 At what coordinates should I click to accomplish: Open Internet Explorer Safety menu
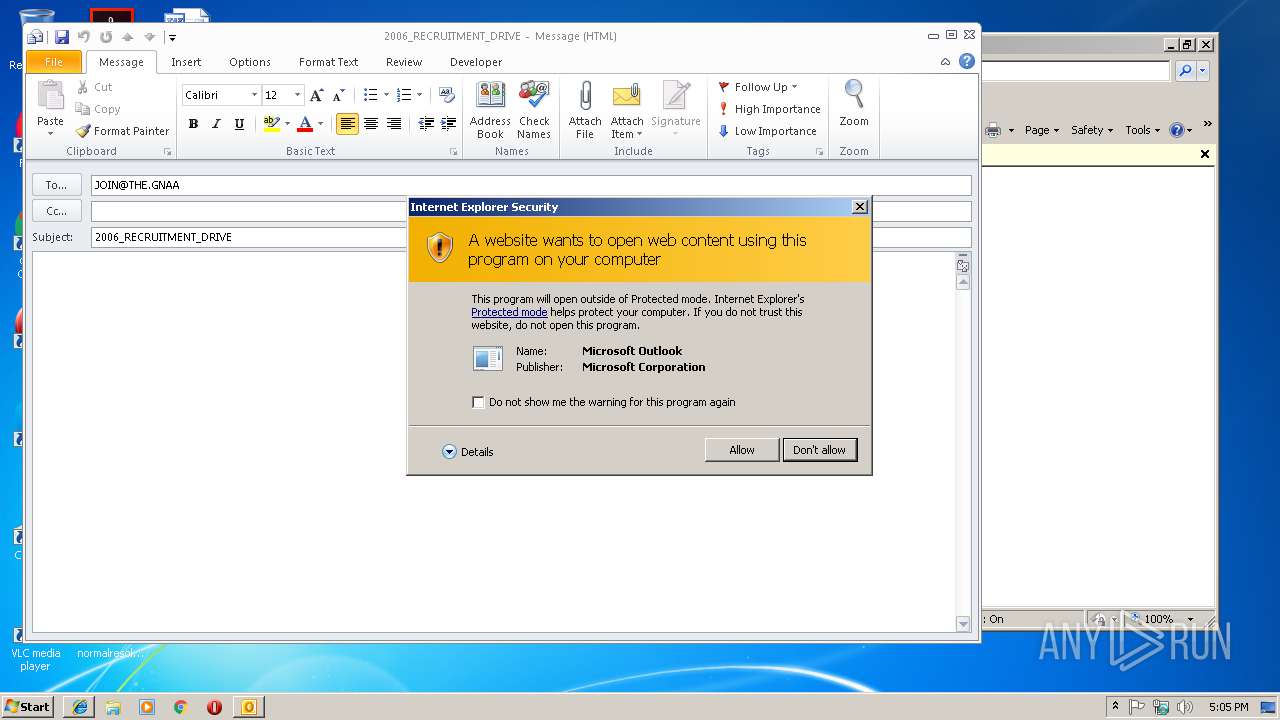(x=1091, y=130)
